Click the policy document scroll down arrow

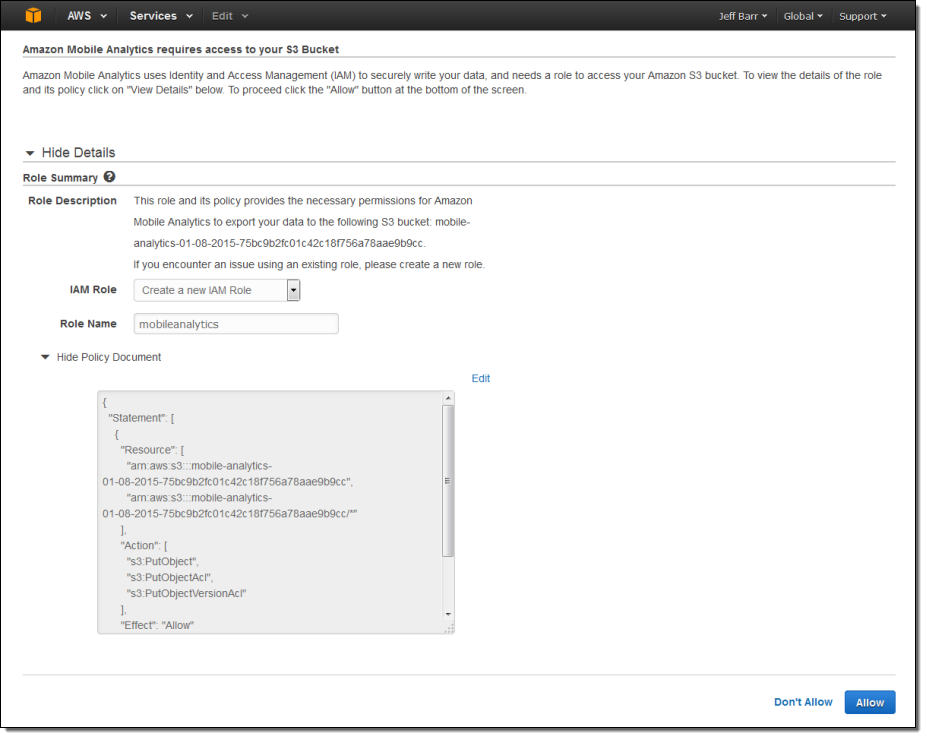[448, 614]
